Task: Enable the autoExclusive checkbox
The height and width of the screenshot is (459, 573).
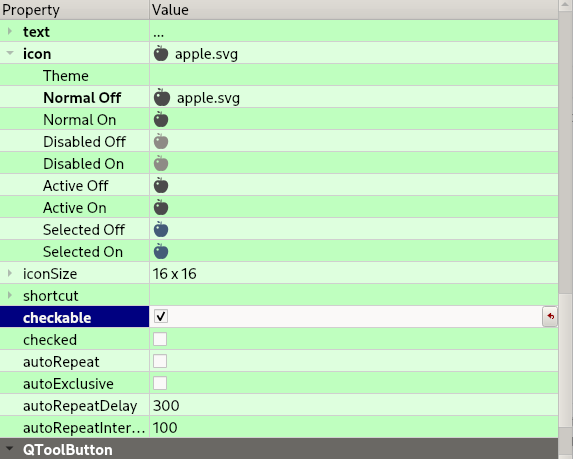Action: (160, 383)
